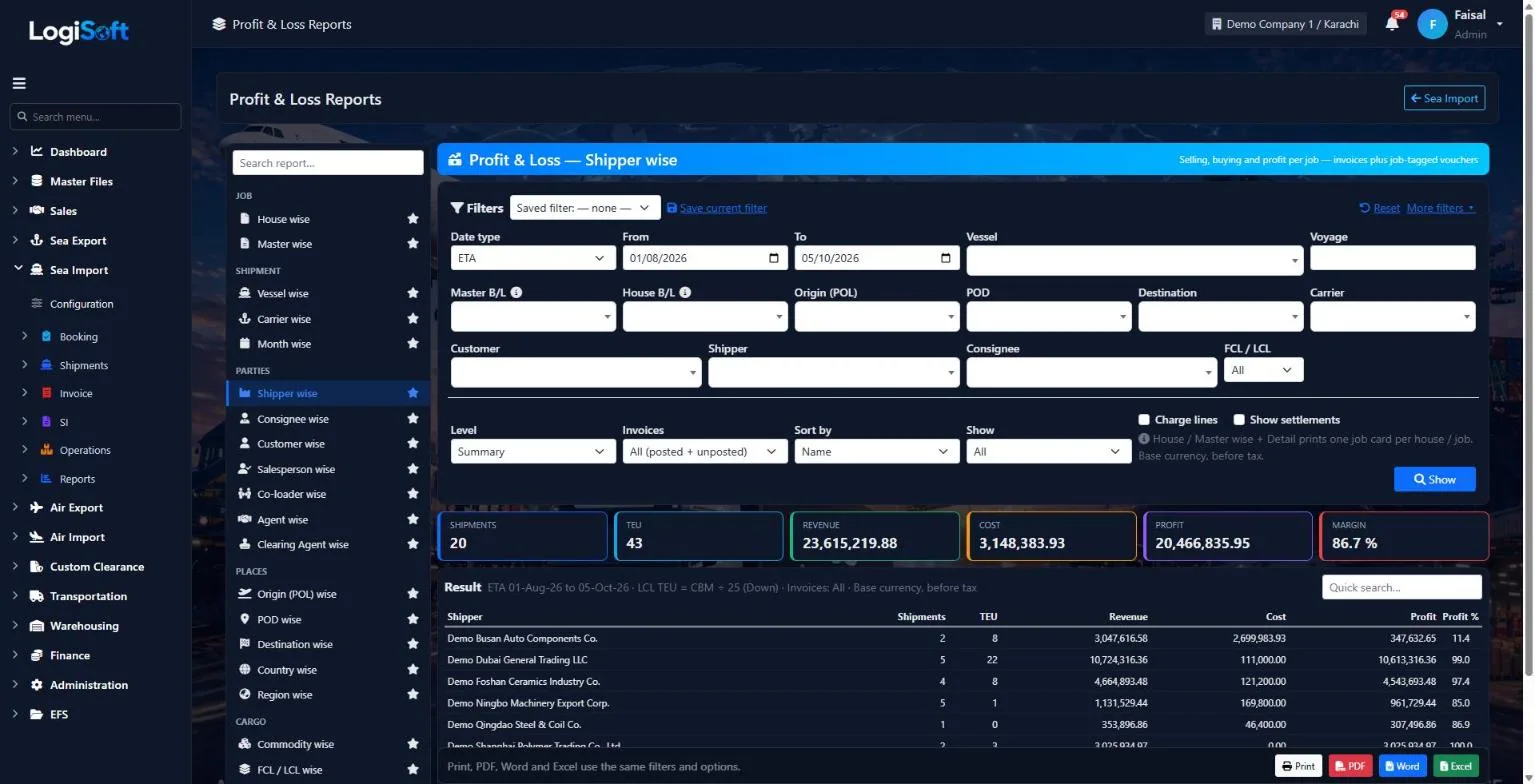This screenshot has height=784, width=1535.
Task: Open the Saved filter dropdown
Action: 585,208
